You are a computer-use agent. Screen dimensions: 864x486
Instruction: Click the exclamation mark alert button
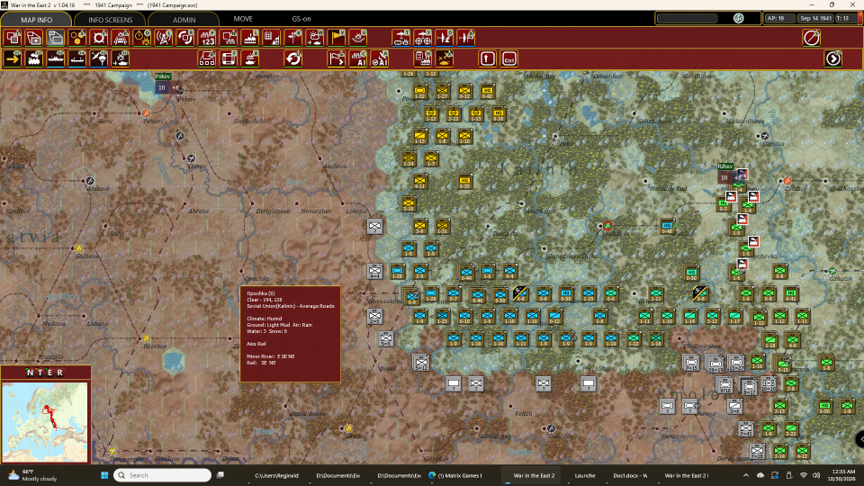click(x=487, y=58)
